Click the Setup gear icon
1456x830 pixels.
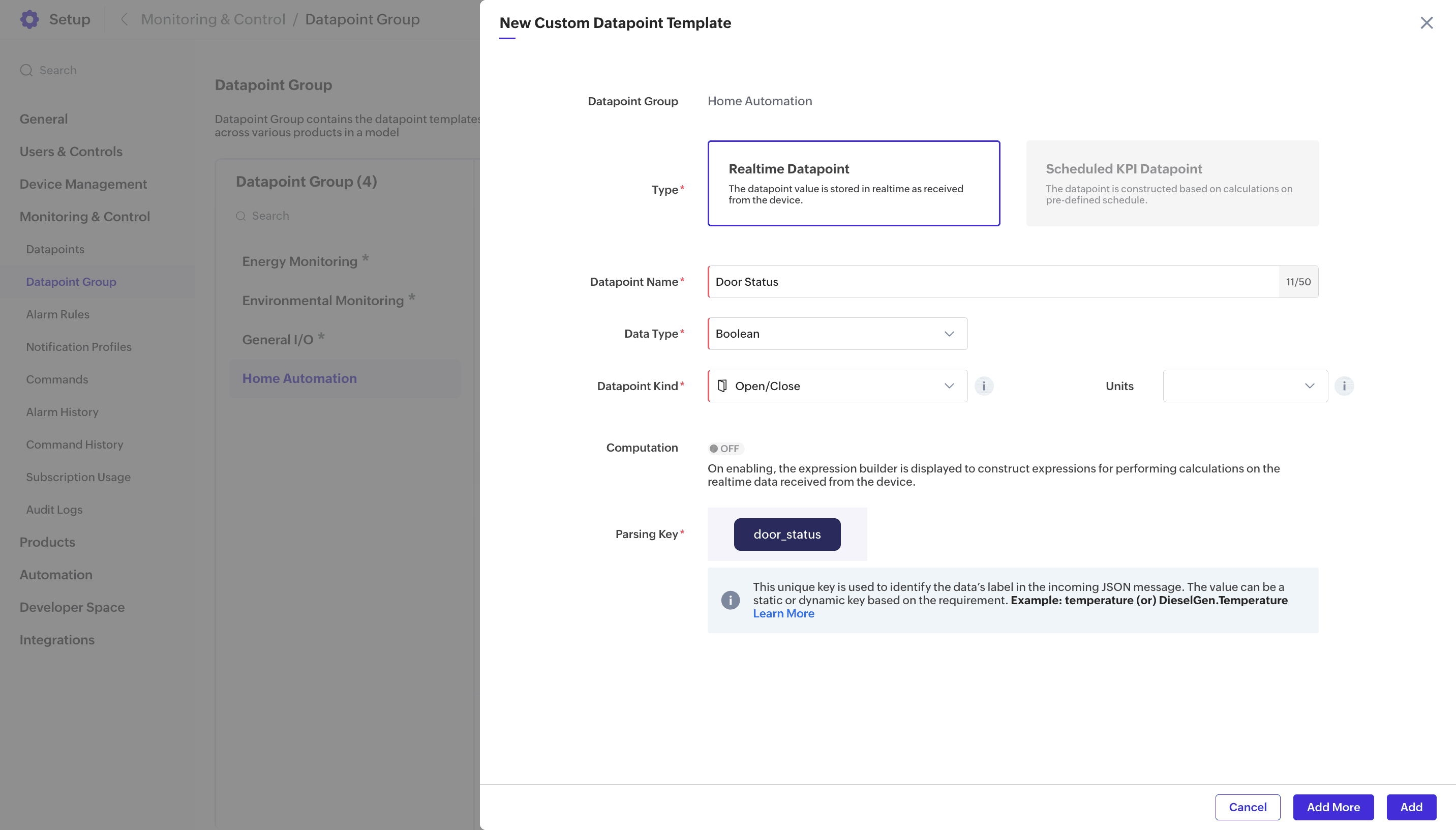point(29,19)
